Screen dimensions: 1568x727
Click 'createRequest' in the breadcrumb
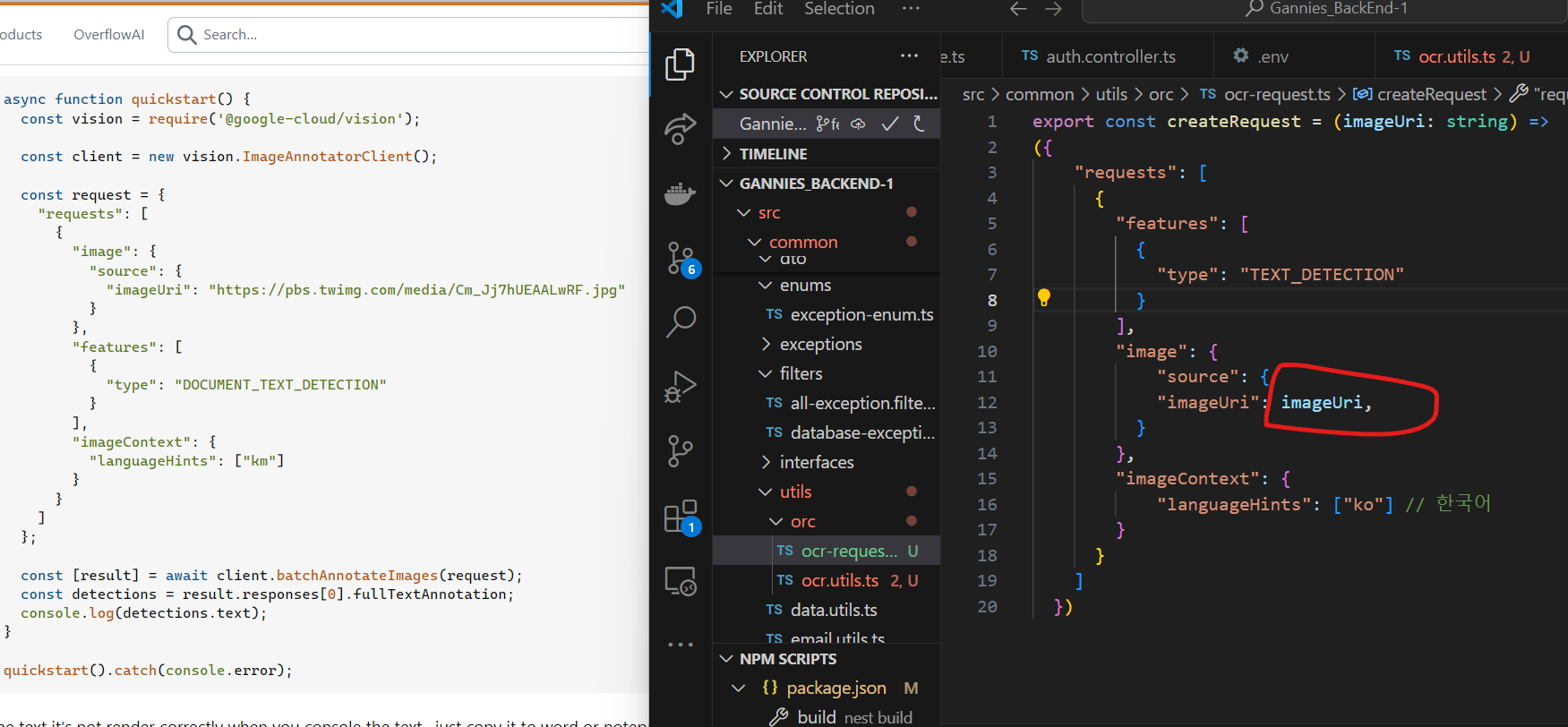[1431, 94]
